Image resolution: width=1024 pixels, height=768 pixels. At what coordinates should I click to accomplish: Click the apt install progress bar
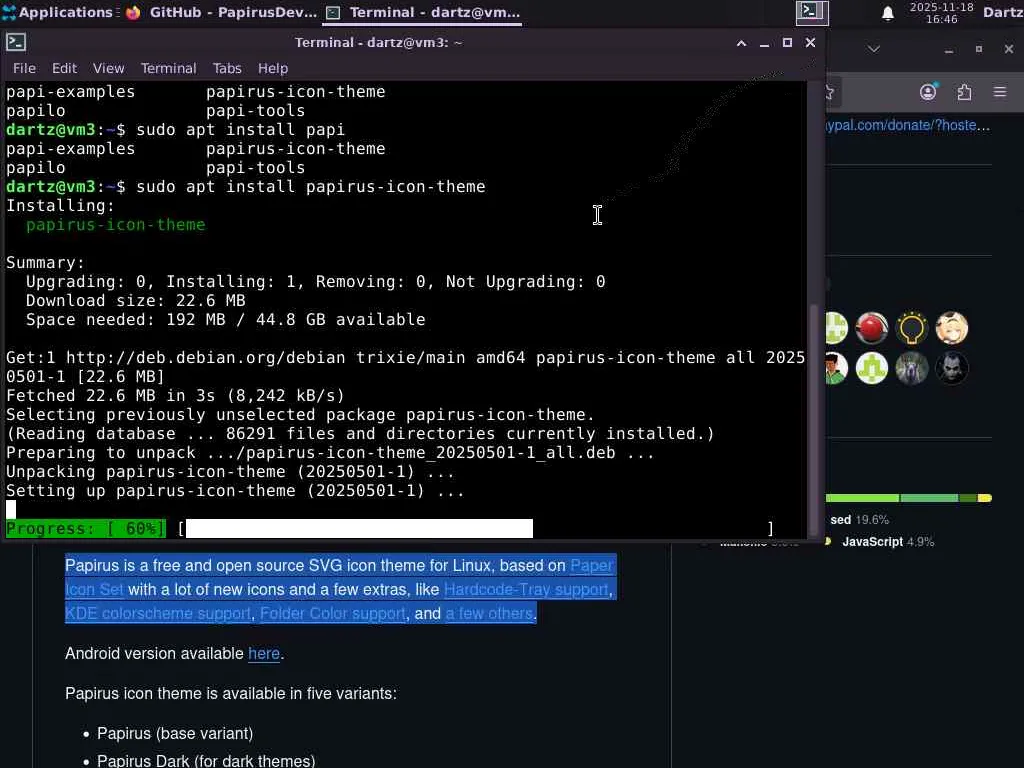pyautogui.click(x=475, y=528)
